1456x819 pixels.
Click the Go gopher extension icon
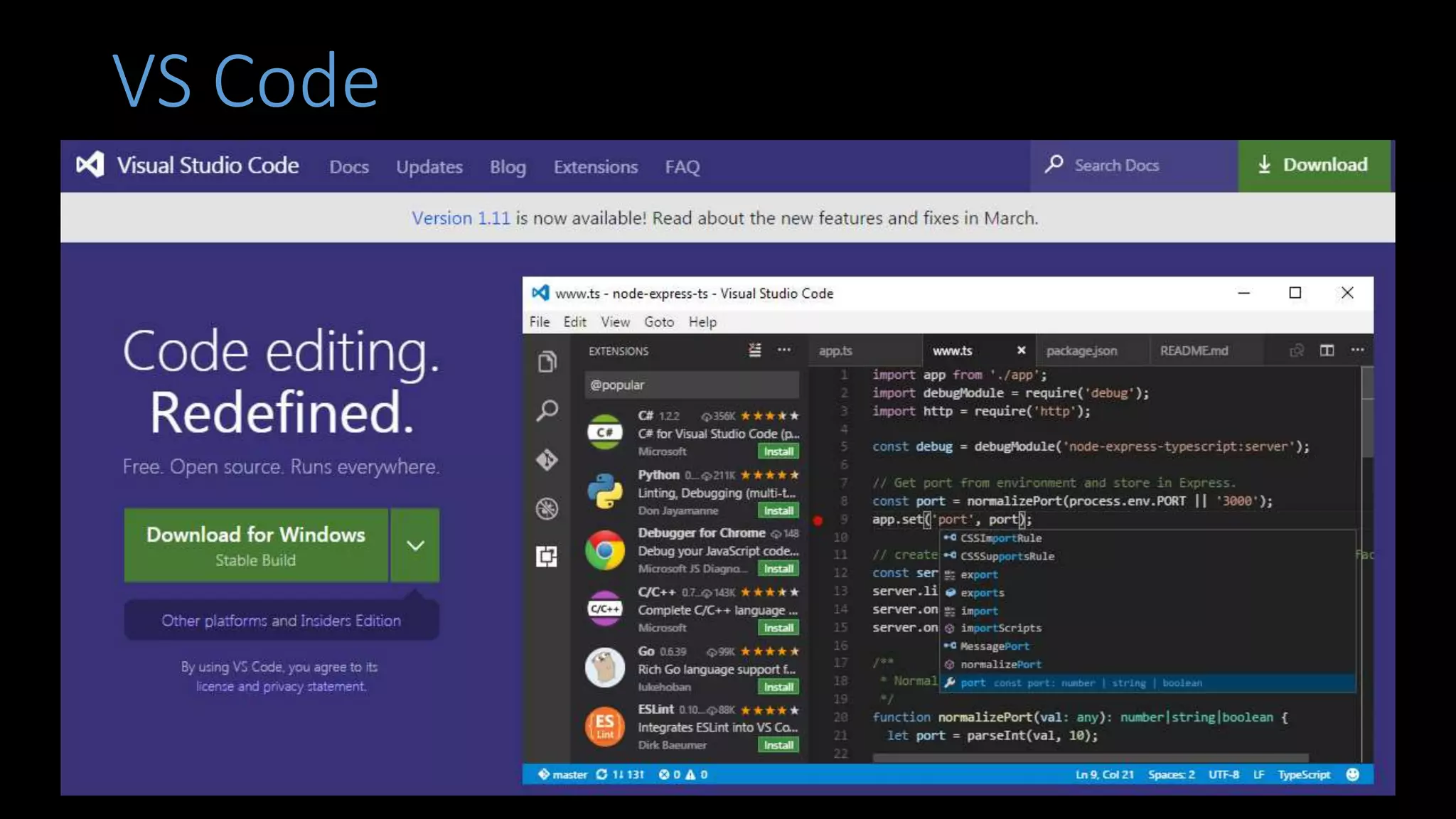click(605, 668)
